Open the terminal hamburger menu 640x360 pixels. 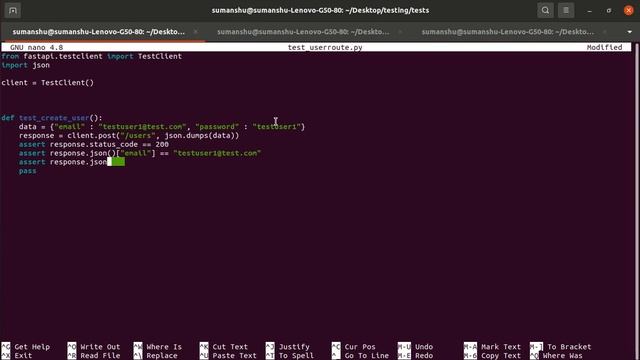point(566,11)
